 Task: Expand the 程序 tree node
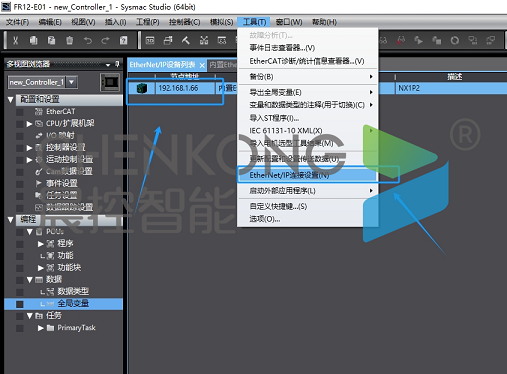pos(41,244)
